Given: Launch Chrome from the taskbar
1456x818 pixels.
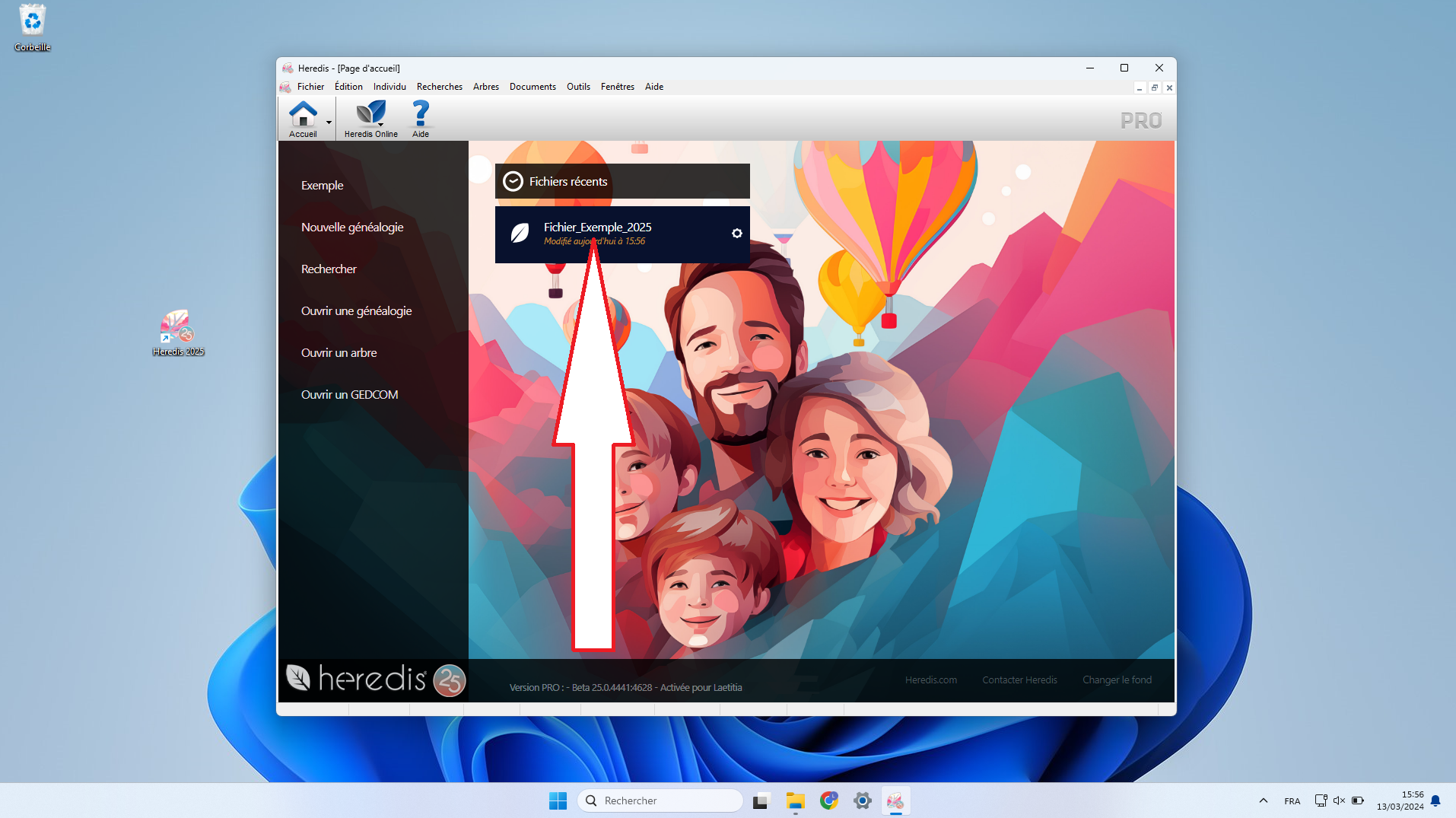Looking at the screenshot, I should tap(828, 800).
